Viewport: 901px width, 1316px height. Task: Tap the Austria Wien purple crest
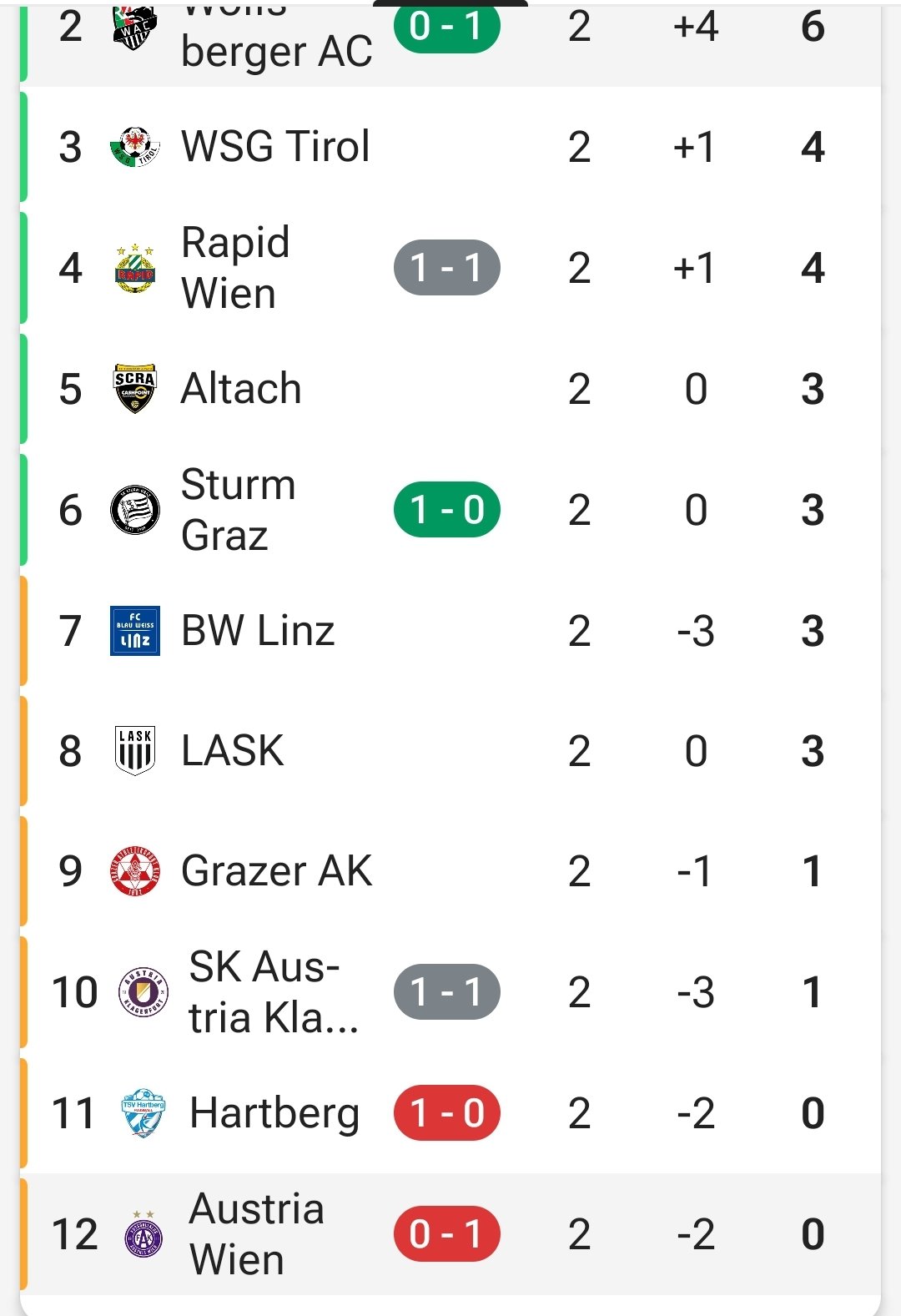click(143, 1234)
